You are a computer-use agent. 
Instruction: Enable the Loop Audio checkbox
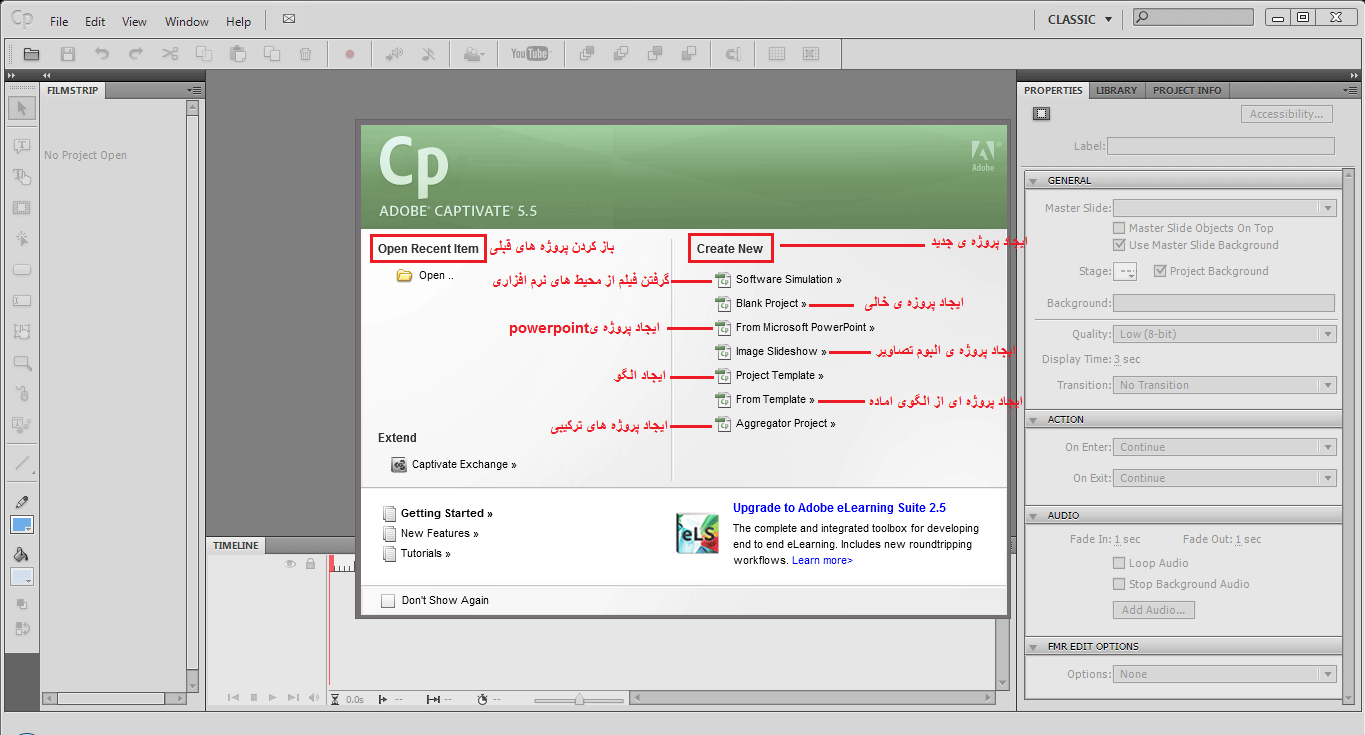tap(1119, 563)
